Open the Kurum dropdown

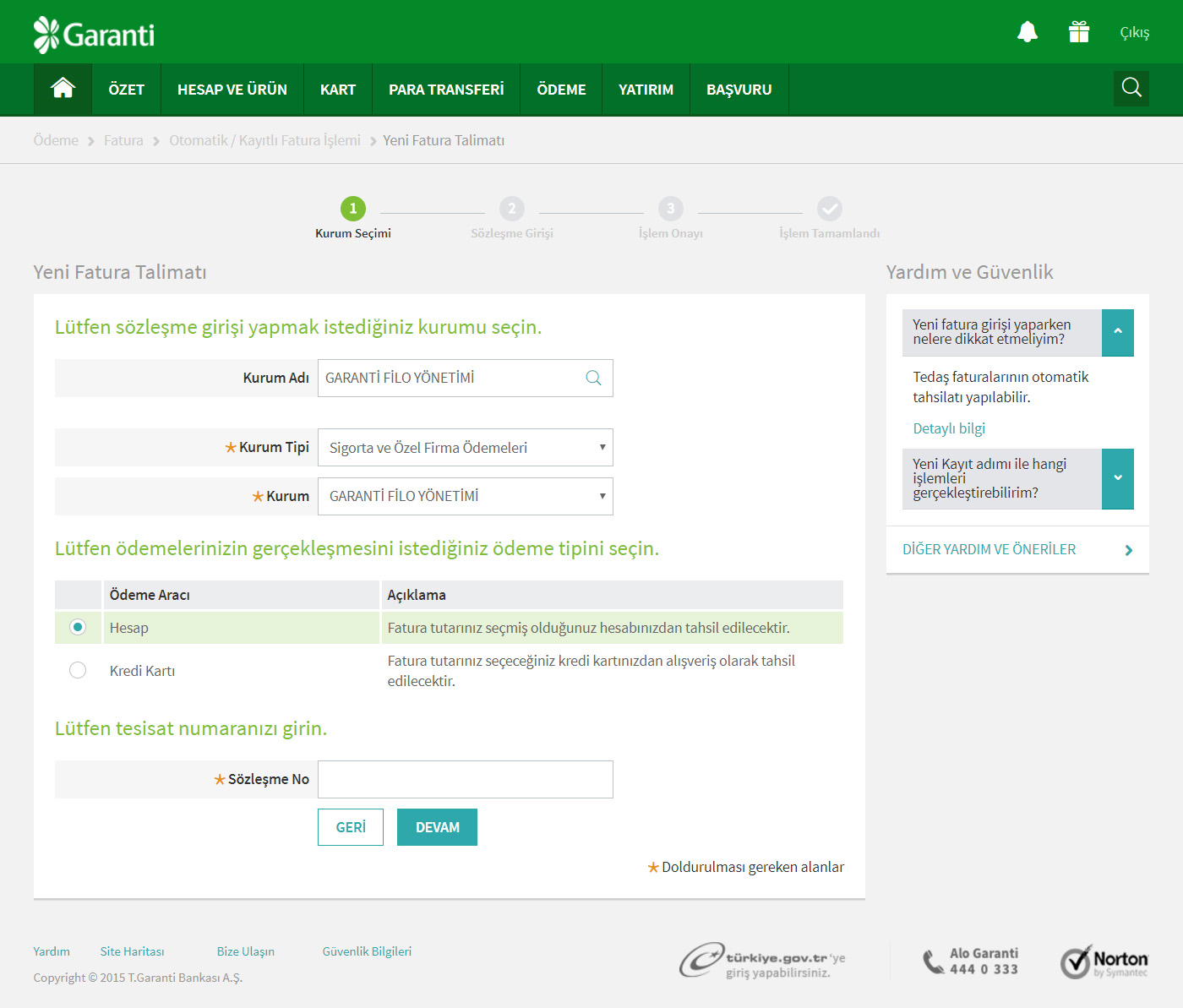point(466,496)
